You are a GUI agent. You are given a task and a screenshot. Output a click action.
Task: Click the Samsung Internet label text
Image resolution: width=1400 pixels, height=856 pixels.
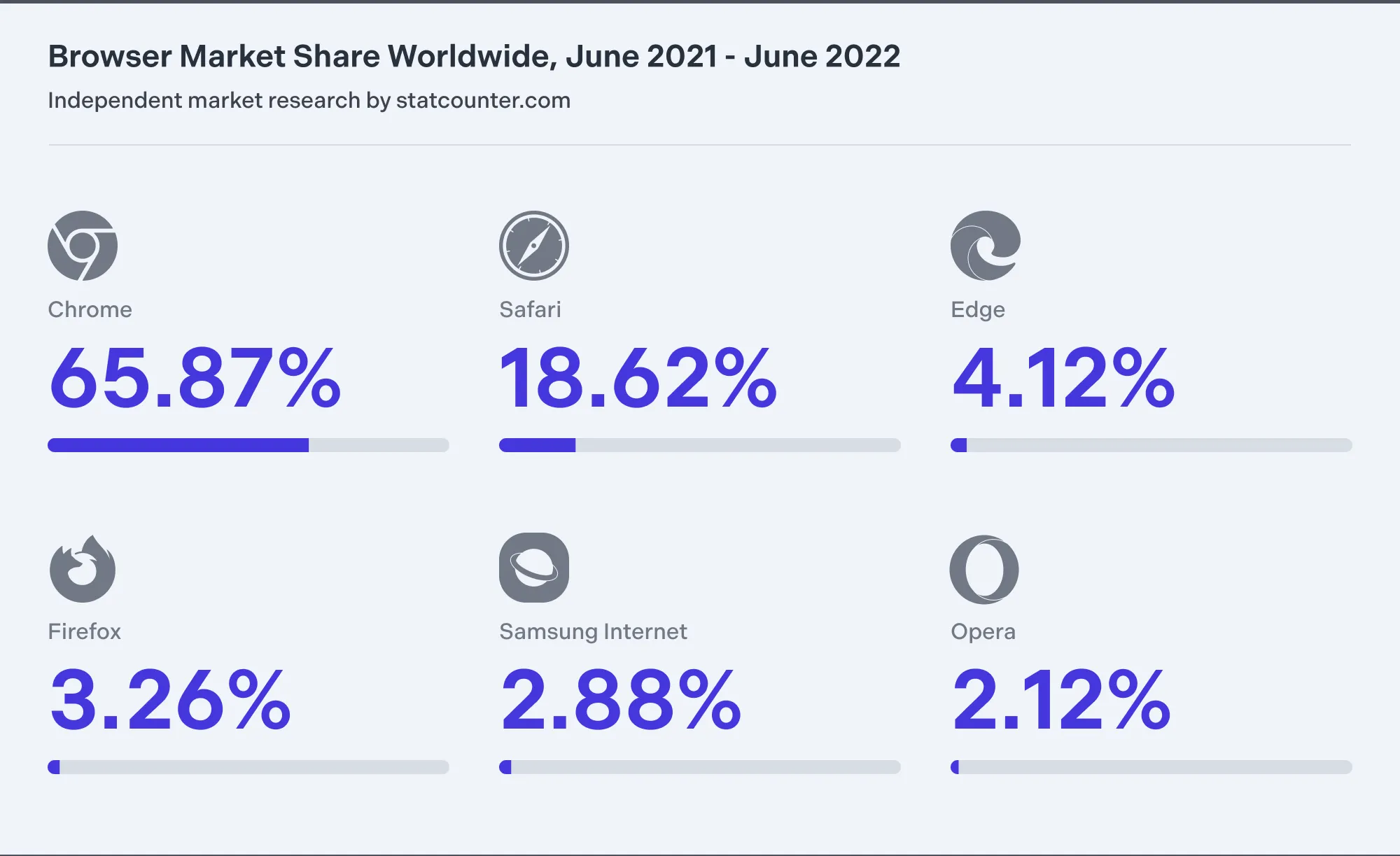tap(593, 632)
